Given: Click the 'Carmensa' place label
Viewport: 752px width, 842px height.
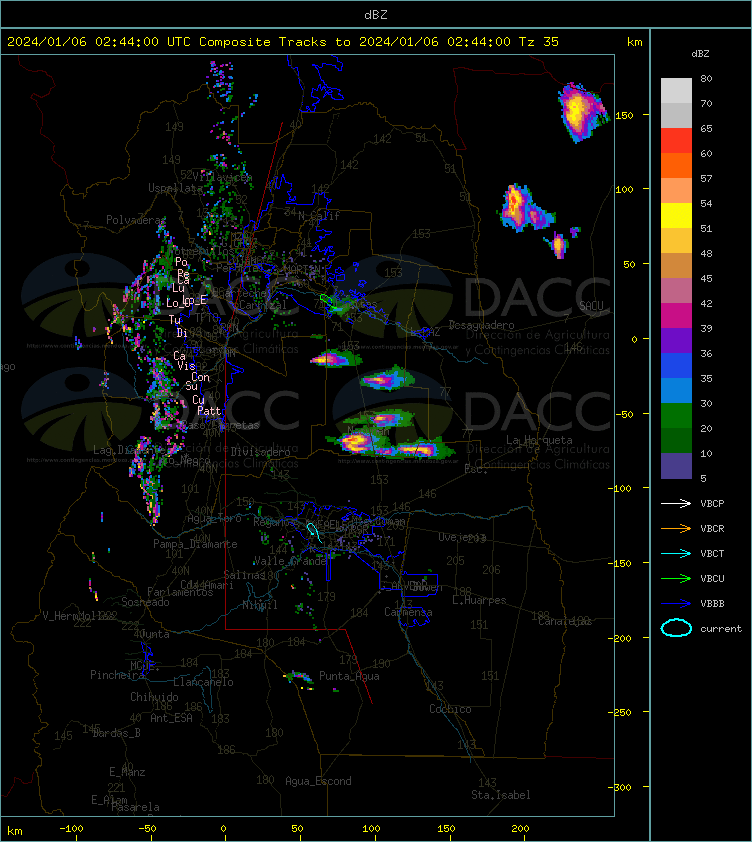Looking at the screenshot, I should click(408, 612).
